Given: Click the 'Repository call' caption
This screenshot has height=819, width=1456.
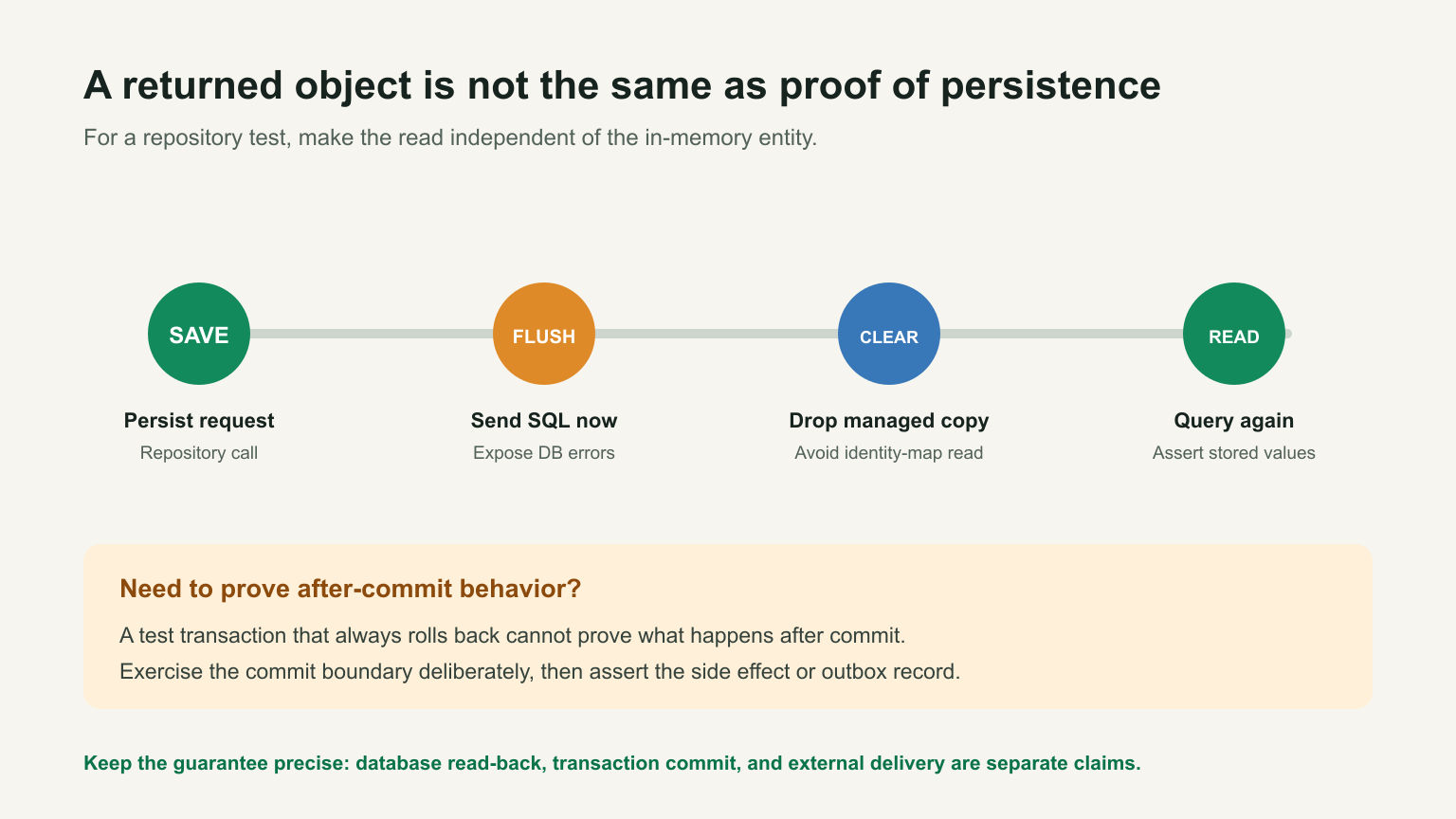Looking at the screenshot, I should [x=199, y=453].
